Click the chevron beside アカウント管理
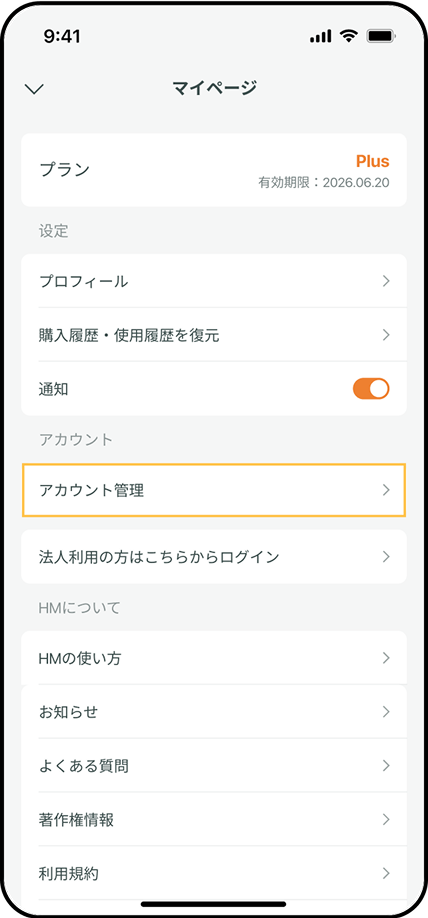Screen dimensions: 428x918 tap(386, 490)
